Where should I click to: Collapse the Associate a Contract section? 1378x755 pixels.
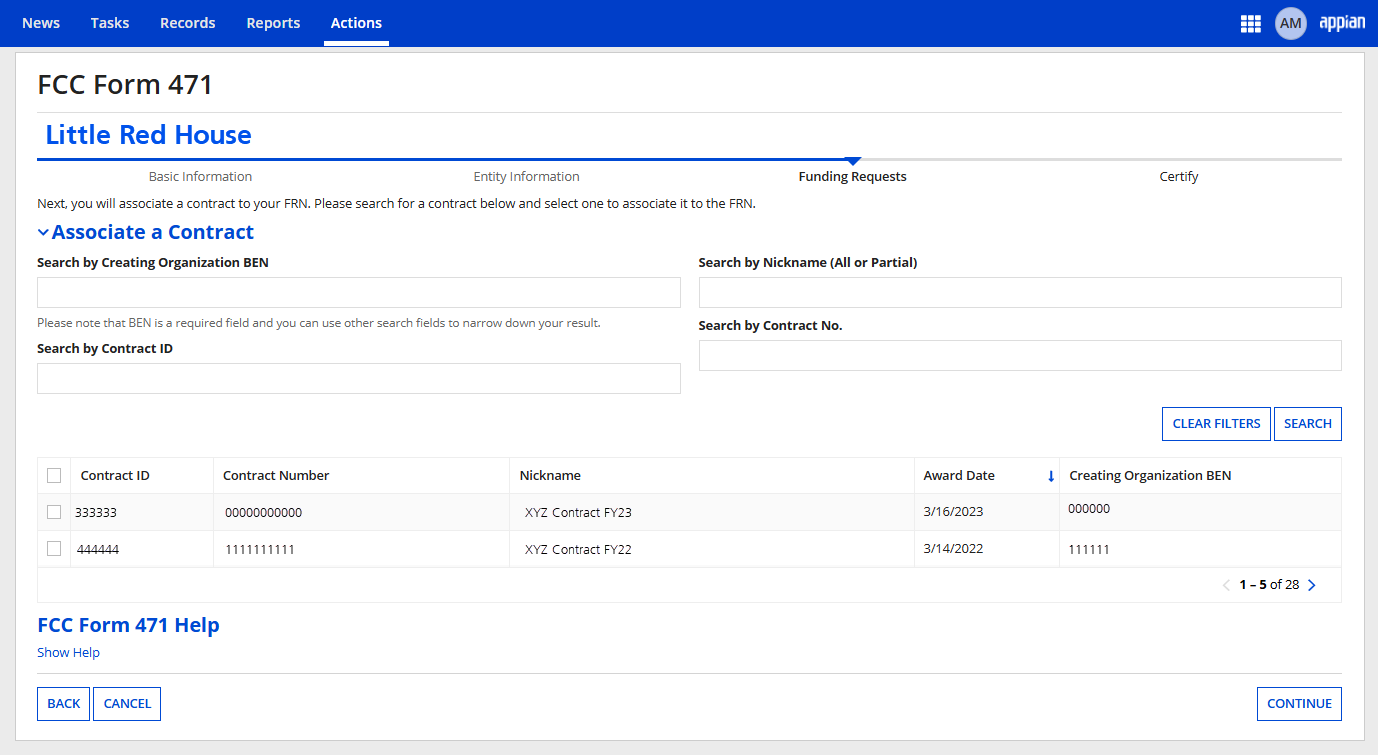point(43,233)
